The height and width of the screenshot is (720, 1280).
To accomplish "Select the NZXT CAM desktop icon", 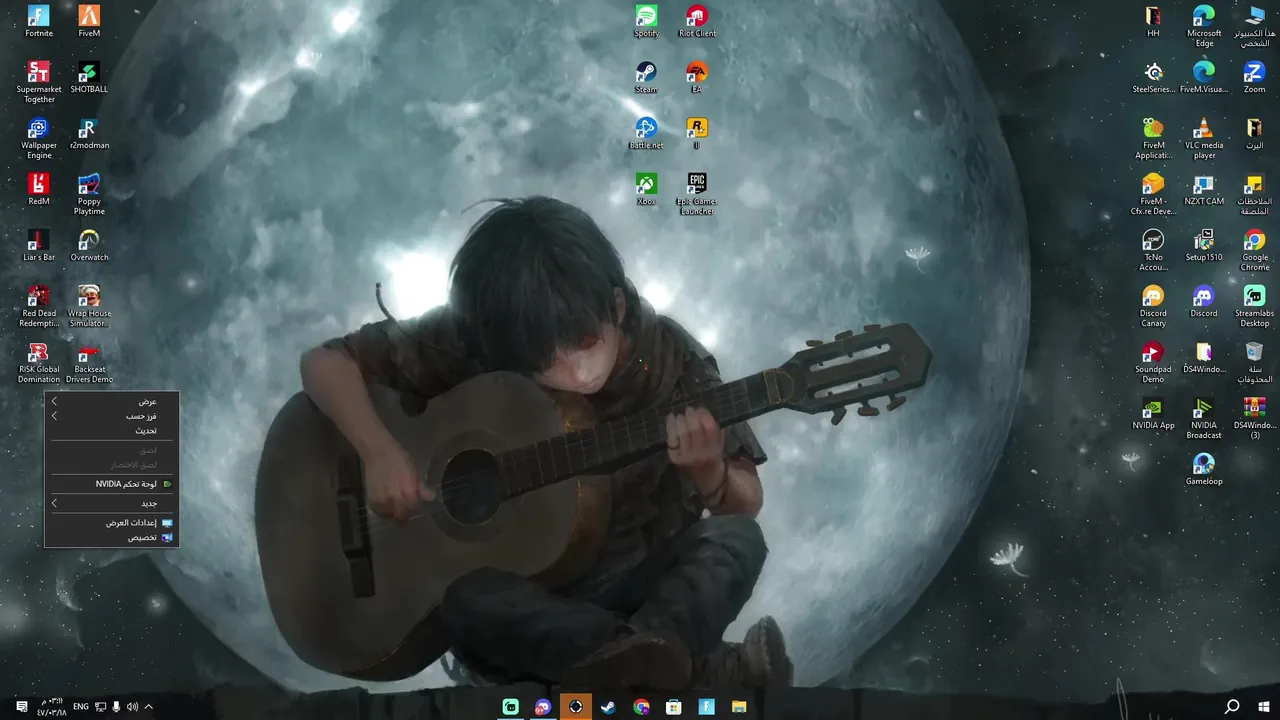I will tap(1204, 189).
